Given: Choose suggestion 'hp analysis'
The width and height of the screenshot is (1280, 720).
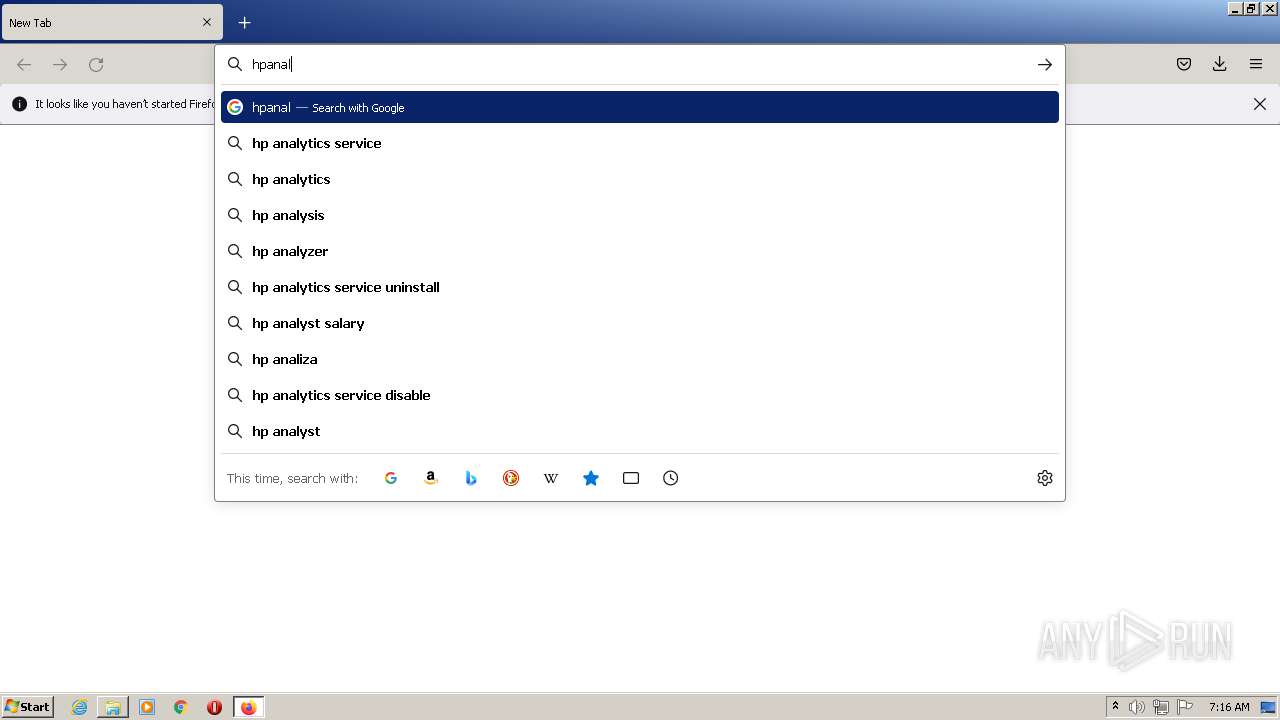Looking at the screenshot, I should pyautogui.click(x=640, y=215).
